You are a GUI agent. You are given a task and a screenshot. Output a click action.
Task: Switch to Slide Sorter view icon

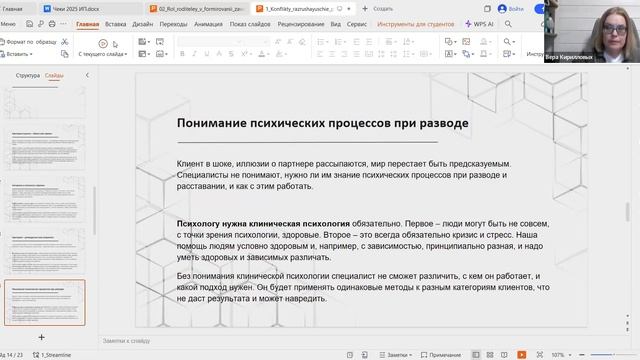click(490, 355)
